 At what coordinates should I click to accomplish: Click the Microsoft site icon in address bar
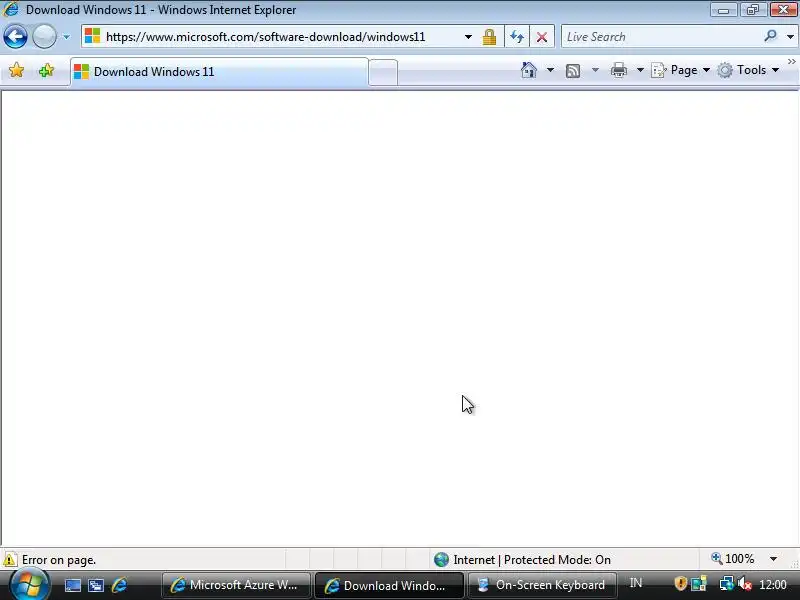92,36
